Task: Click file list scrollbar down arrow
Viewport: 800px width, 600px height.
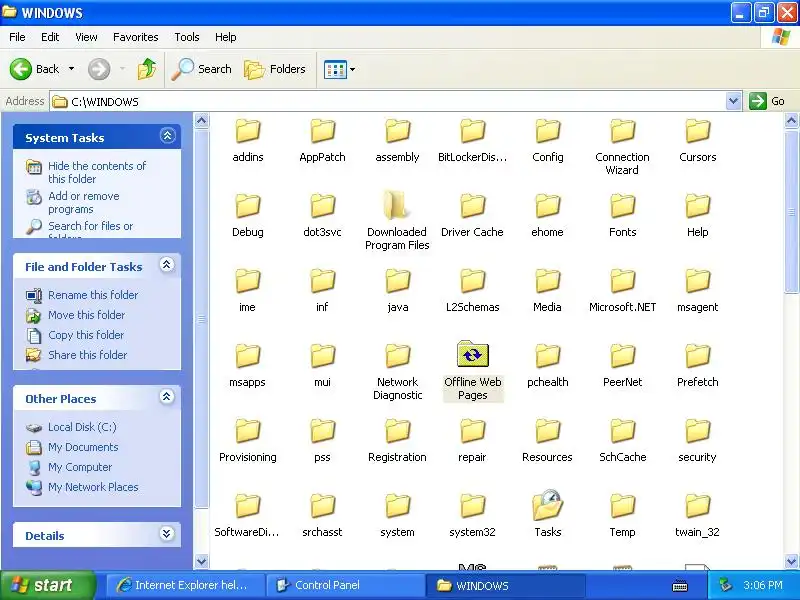Action: 791,561
